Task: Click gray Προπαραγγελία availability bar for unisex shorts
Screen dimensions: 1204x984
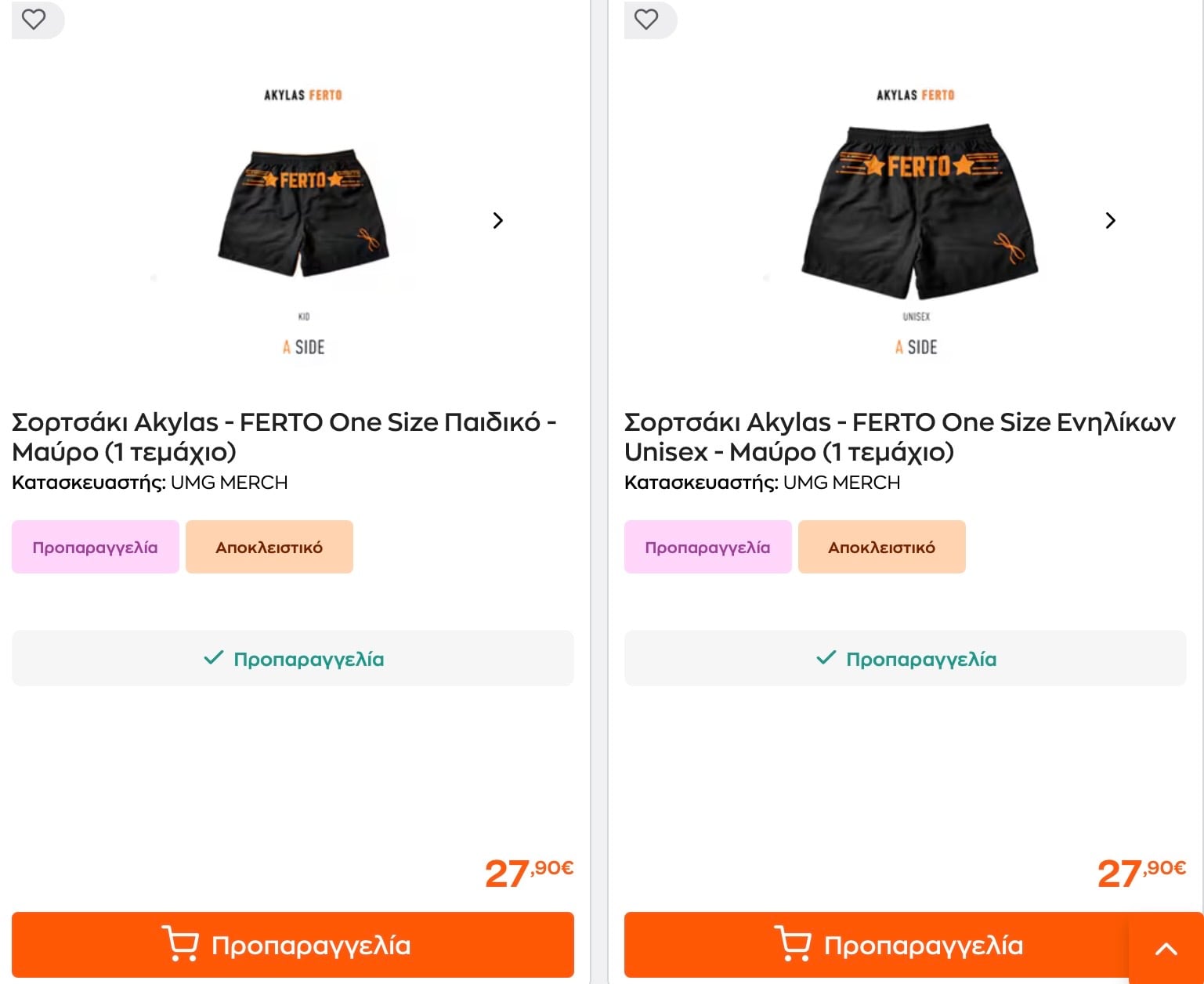Action: click(x=905, y=659)
